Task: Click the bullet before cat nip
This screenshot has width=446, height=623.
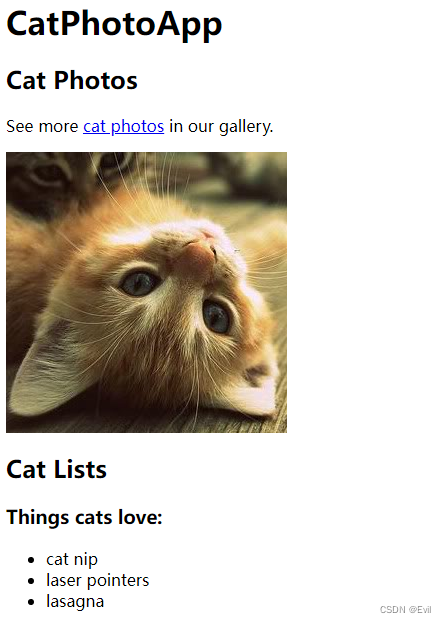Action: [31, 560]
